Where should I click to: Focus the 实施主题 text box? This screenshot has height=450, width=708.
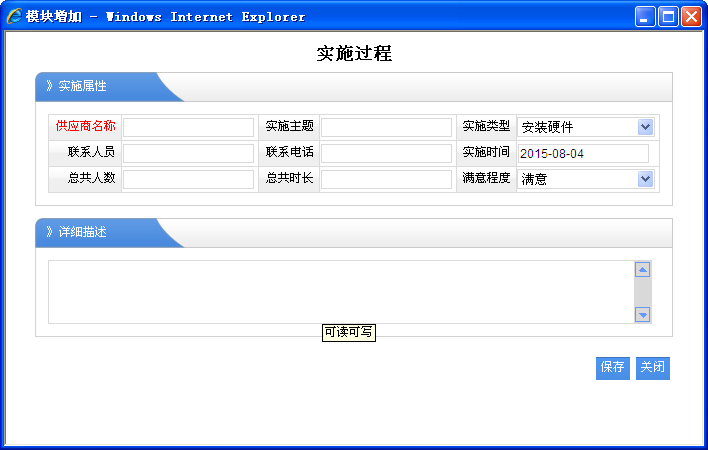pyautogui.click(x=386, y=127)
